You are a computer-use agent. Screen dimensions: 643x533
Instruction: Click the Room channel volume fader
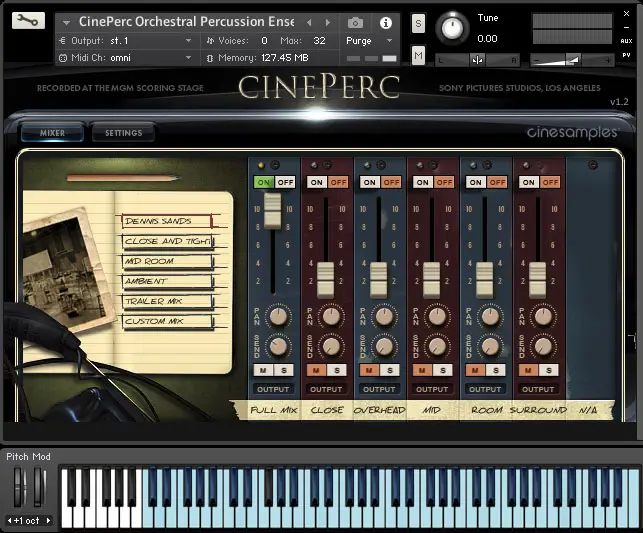tap(484, 280)
